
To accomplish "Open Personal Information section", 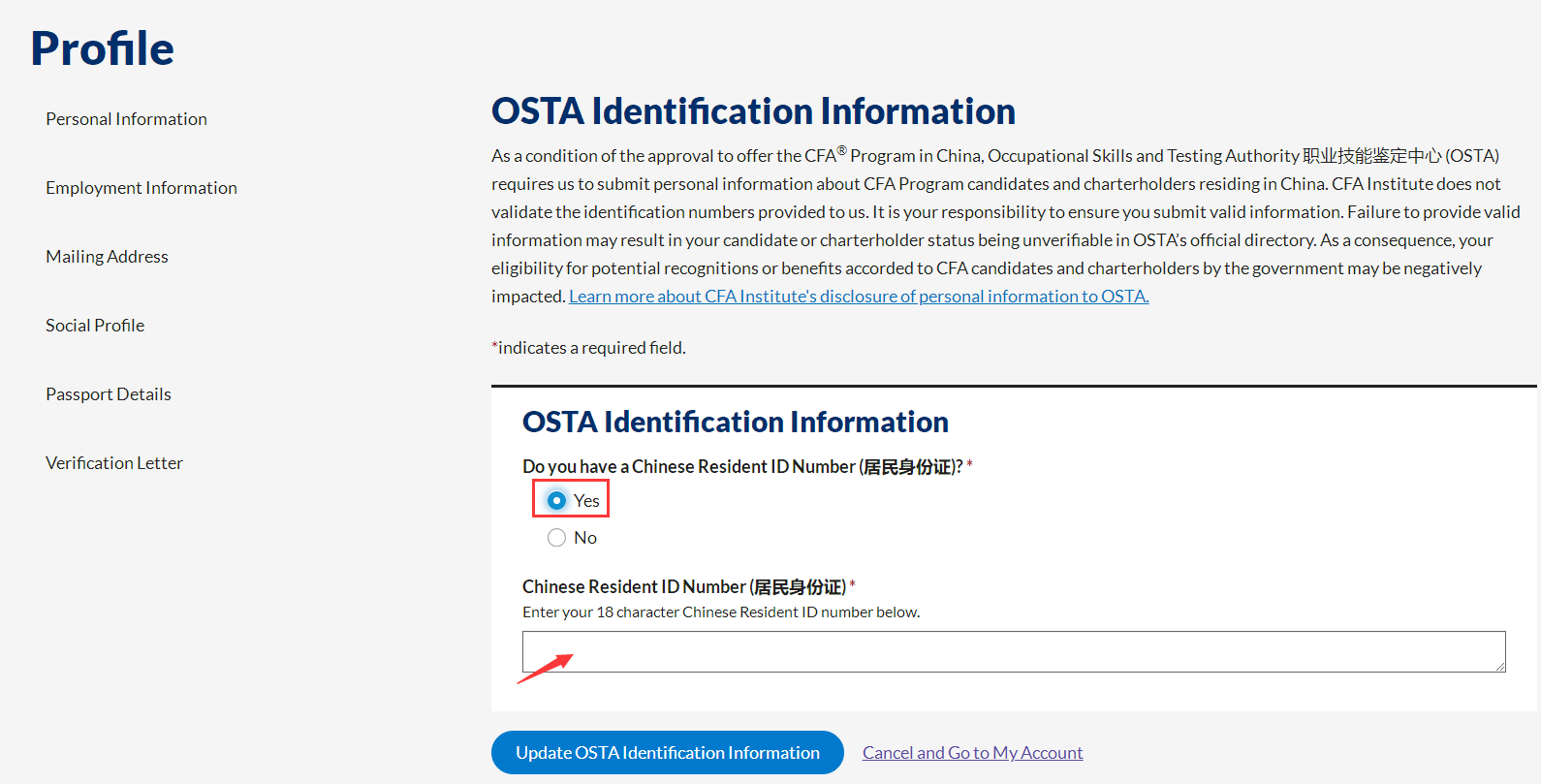I will (x=126, y=119).
